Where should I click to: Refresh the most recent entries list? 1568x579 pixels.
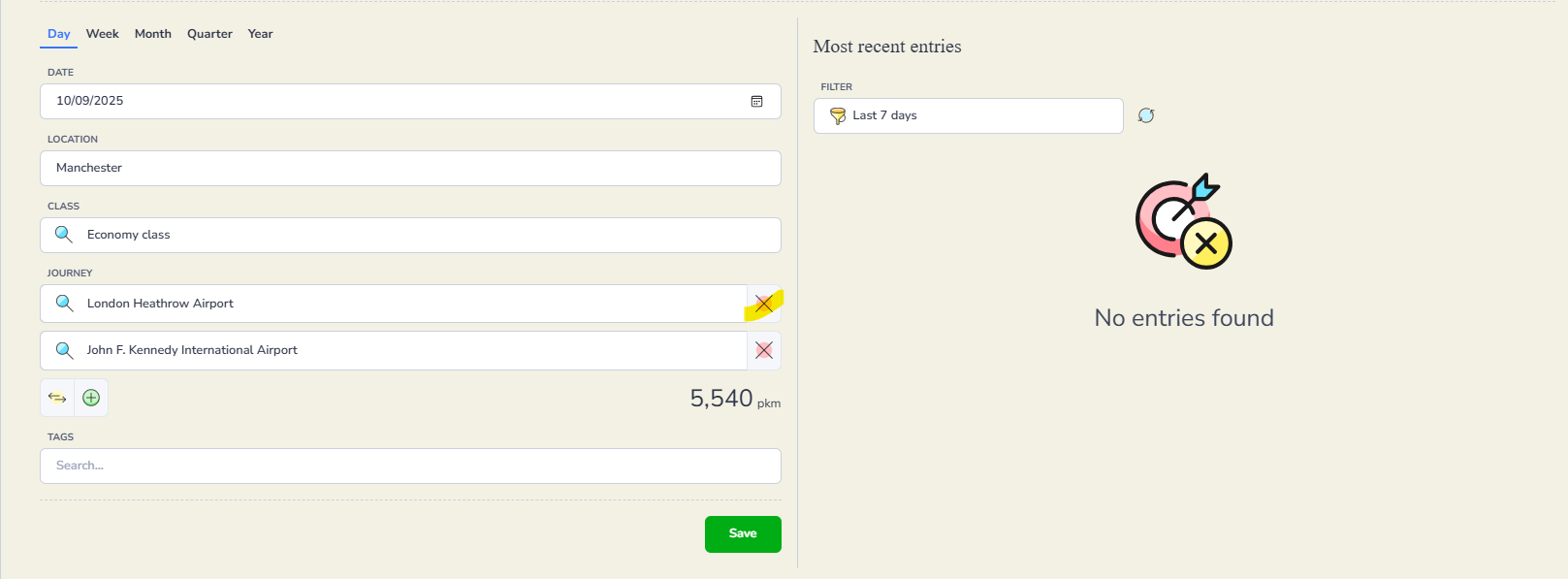[1146, 115]
